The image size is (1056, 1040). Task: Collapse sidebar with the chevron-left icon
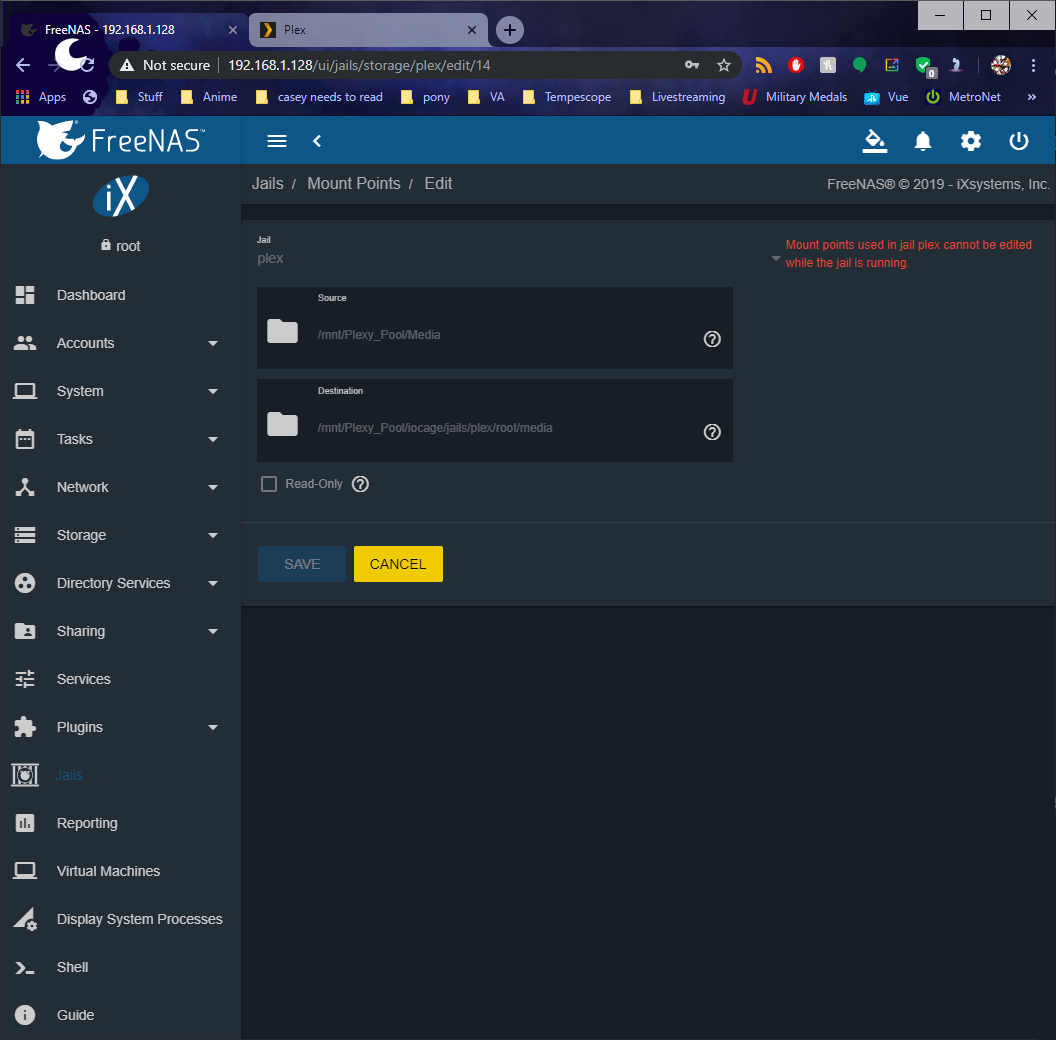317,141
